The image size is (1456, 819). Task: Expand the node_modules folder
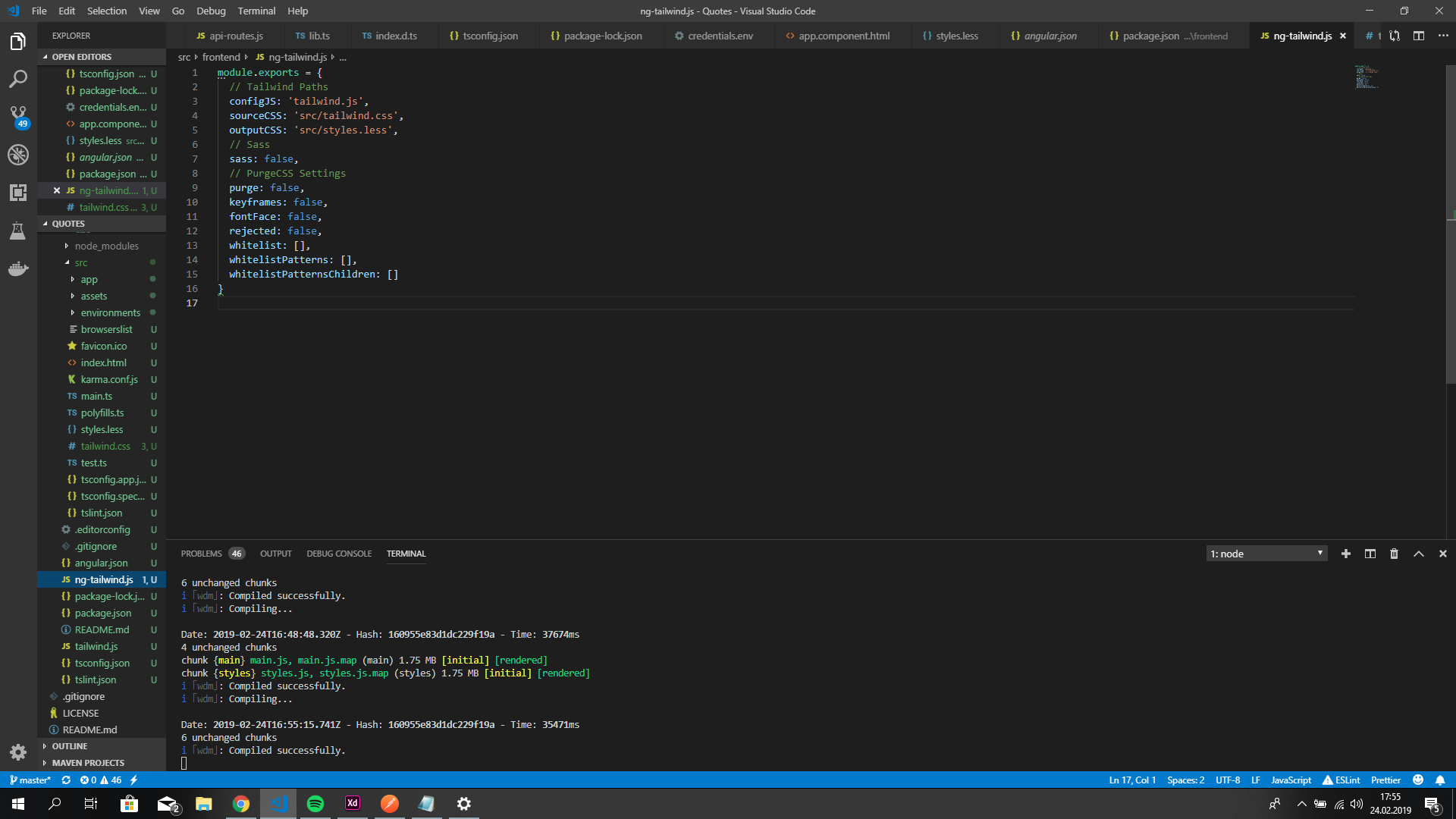[106, 246]
